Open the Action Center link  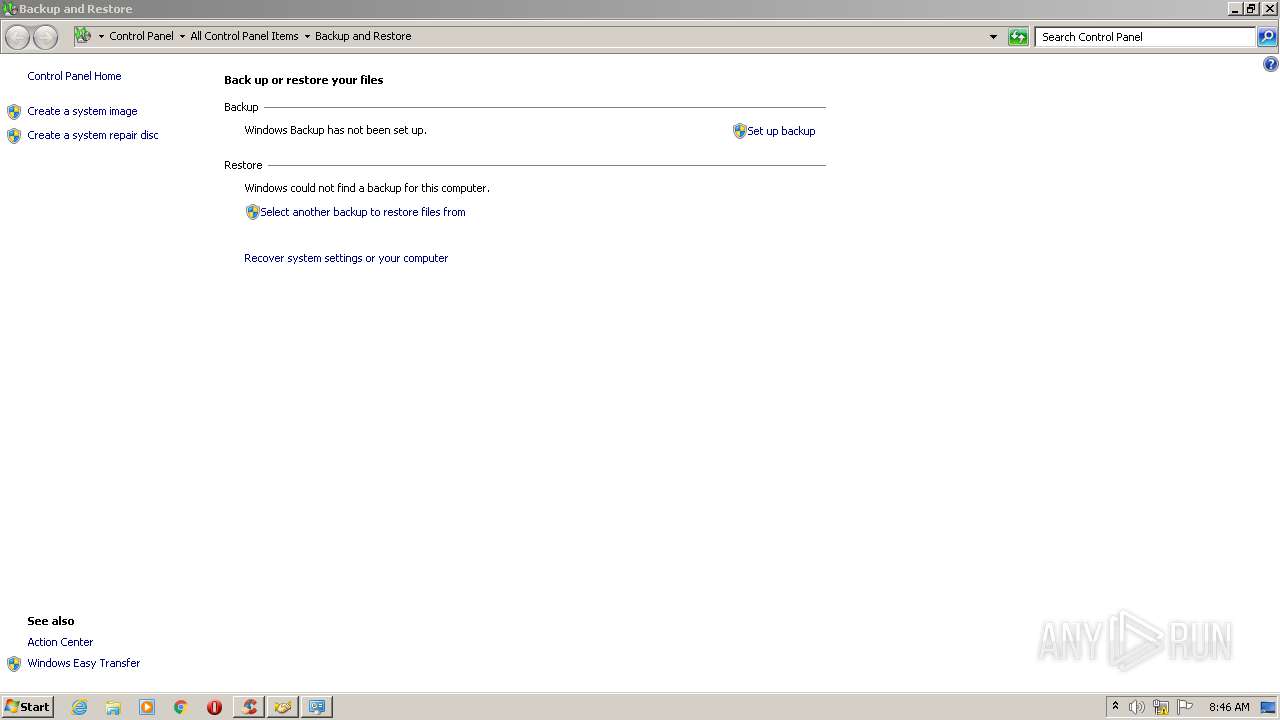click(x=60, y=642)
